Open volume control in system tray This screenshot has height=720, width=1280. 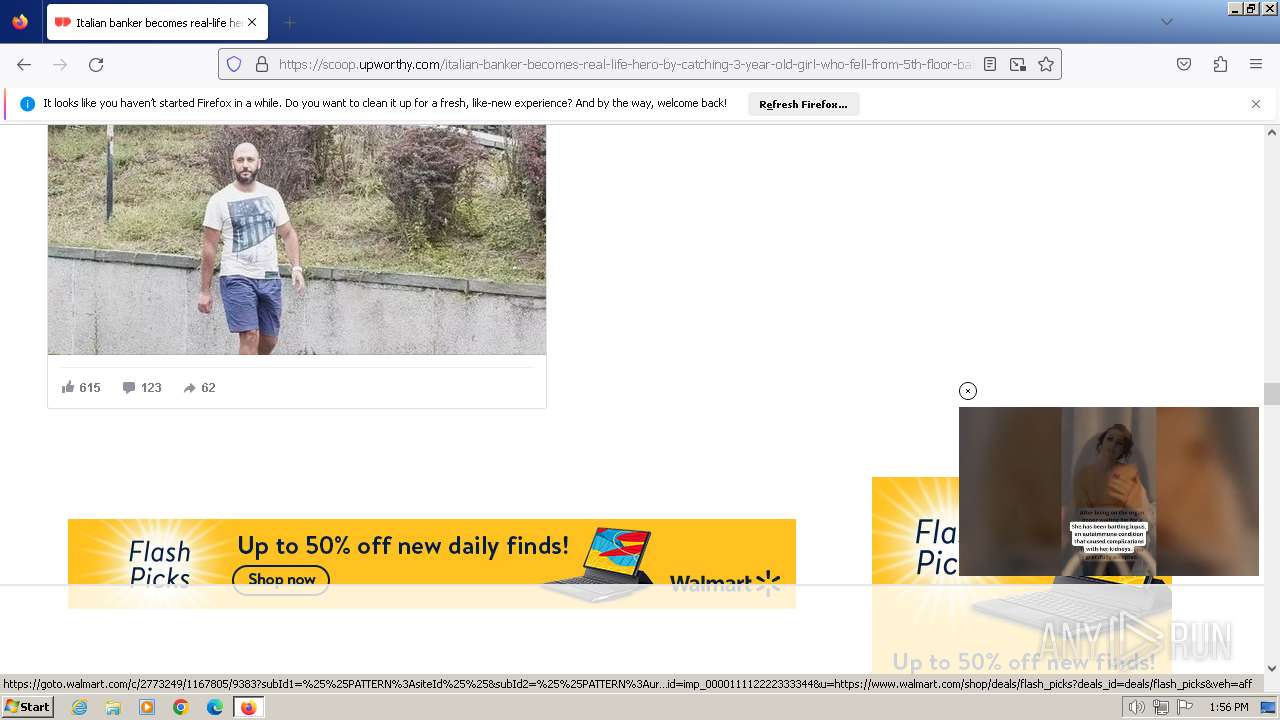tap(1137, 707)
